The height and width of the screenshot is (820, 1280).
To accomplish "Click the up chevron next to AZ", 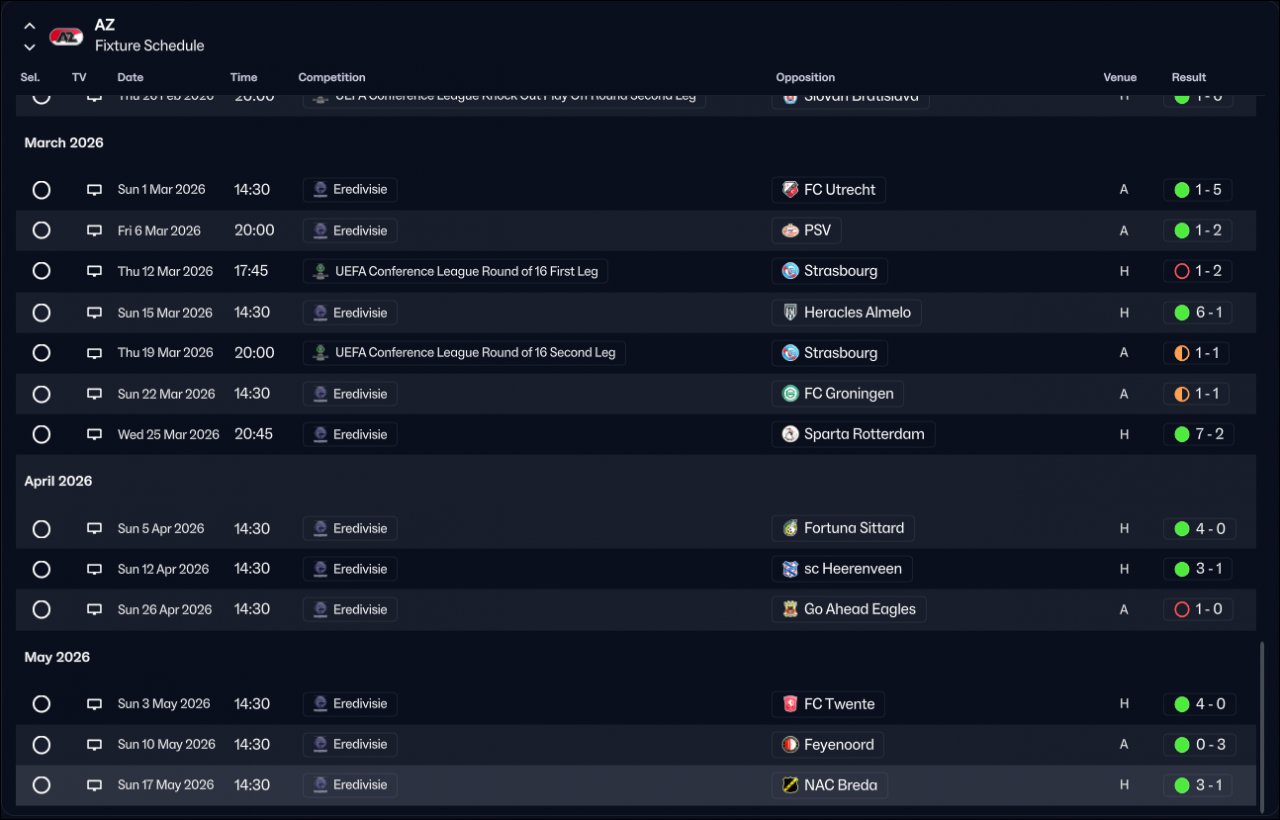I will [x=30, y=27].
